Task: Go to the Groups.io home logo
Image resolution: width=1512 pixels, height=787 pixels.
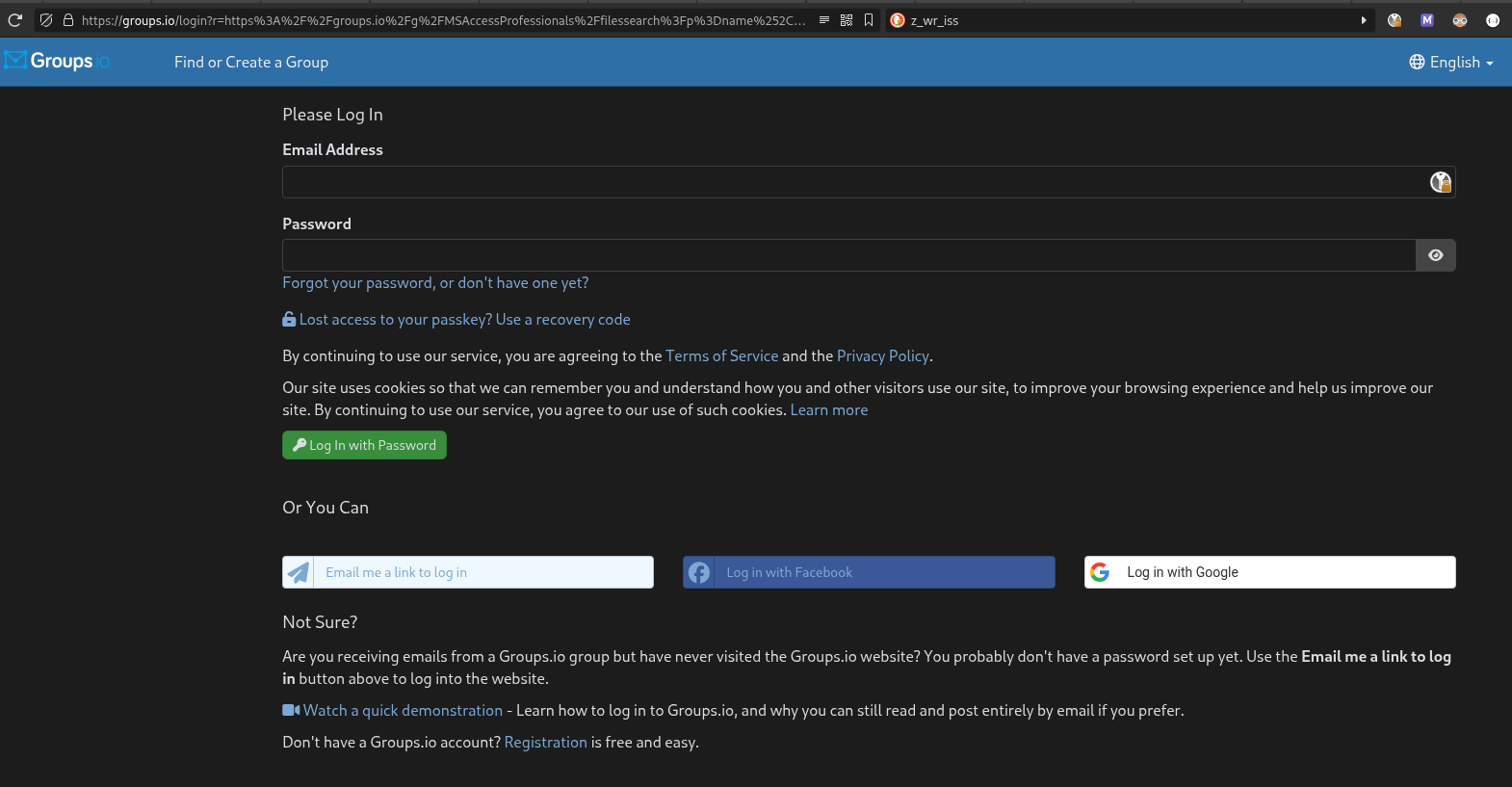Action: pos(57,61)
